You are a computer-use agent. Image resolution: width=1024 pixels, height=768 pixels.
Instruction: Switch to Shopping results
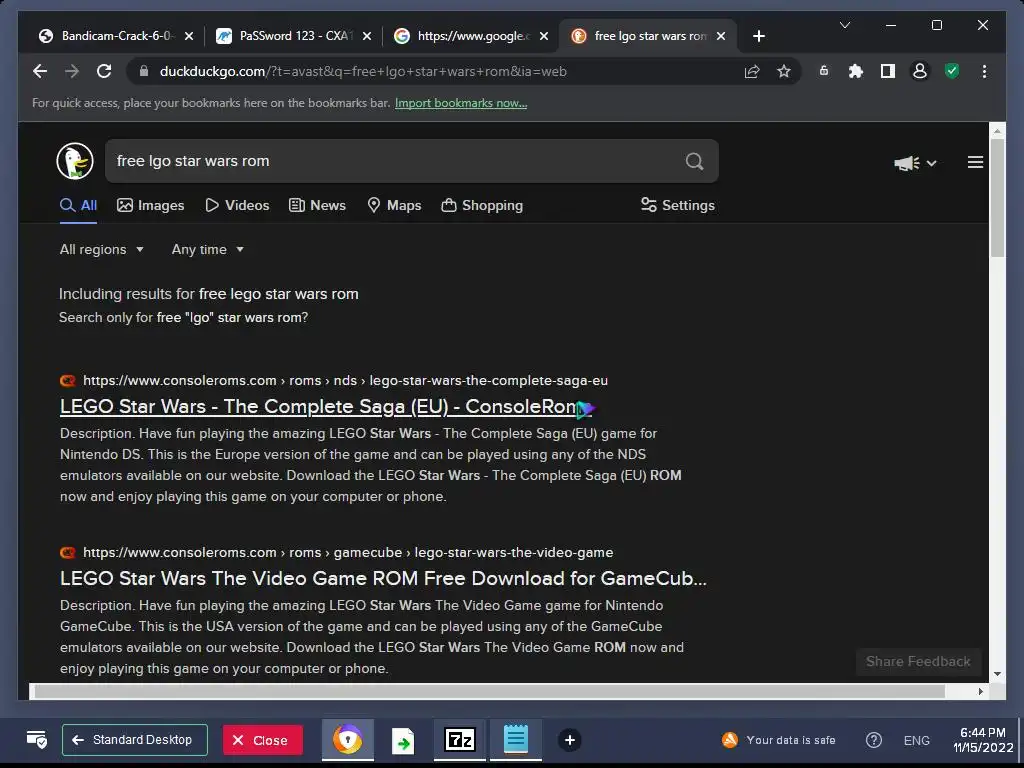[482, 205]
